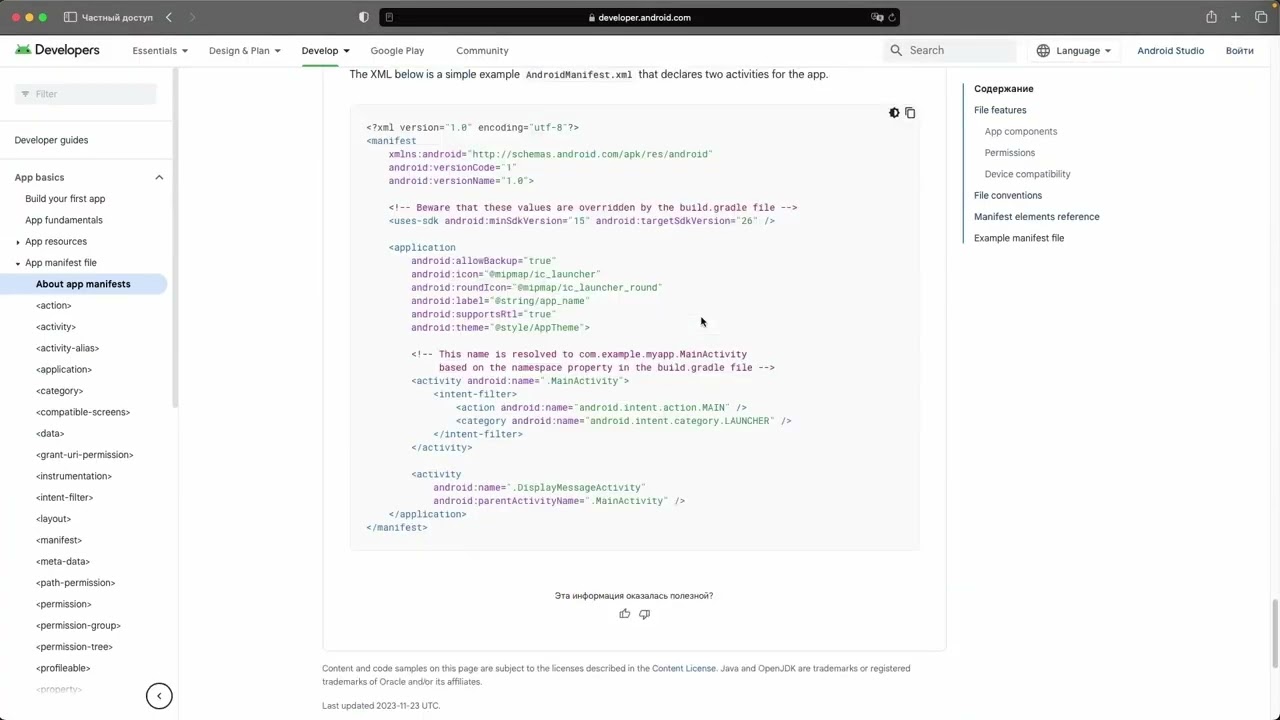The height and width of the screenshot is (720, 1280).
Task: Click the Android Developers logo
Action: (x=57, y=50)
